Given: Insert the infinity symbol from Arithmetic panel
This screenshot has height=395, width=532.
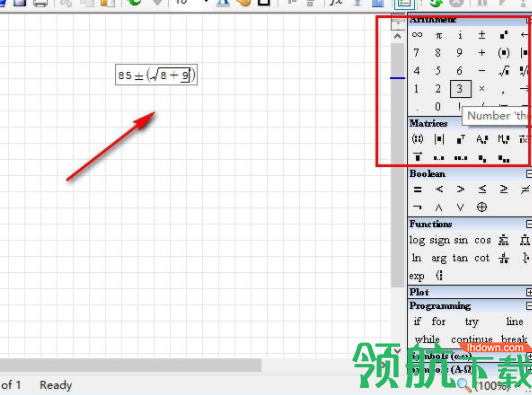Looking at the screenshot, I should pyautogui.click(x=417, y=35).
